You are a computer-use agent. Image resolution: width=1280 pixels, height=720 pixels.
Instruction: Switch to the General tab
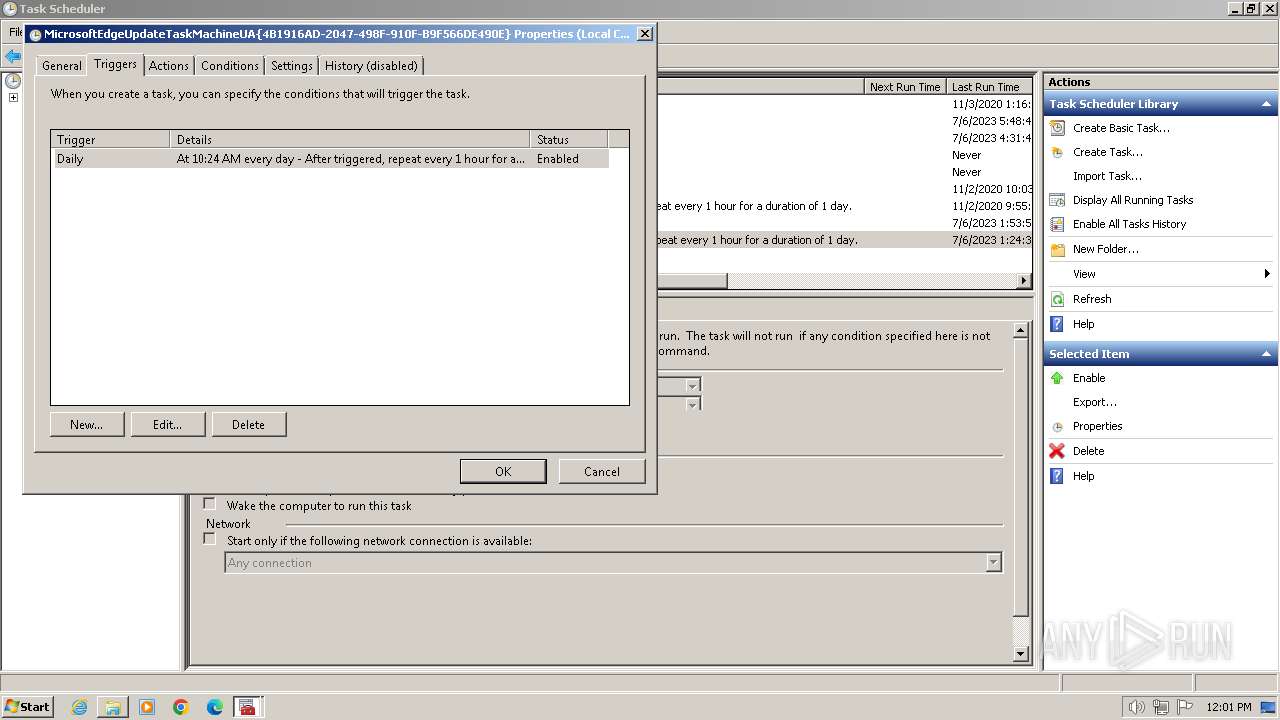pyautogui.click(x=61, y=65)
